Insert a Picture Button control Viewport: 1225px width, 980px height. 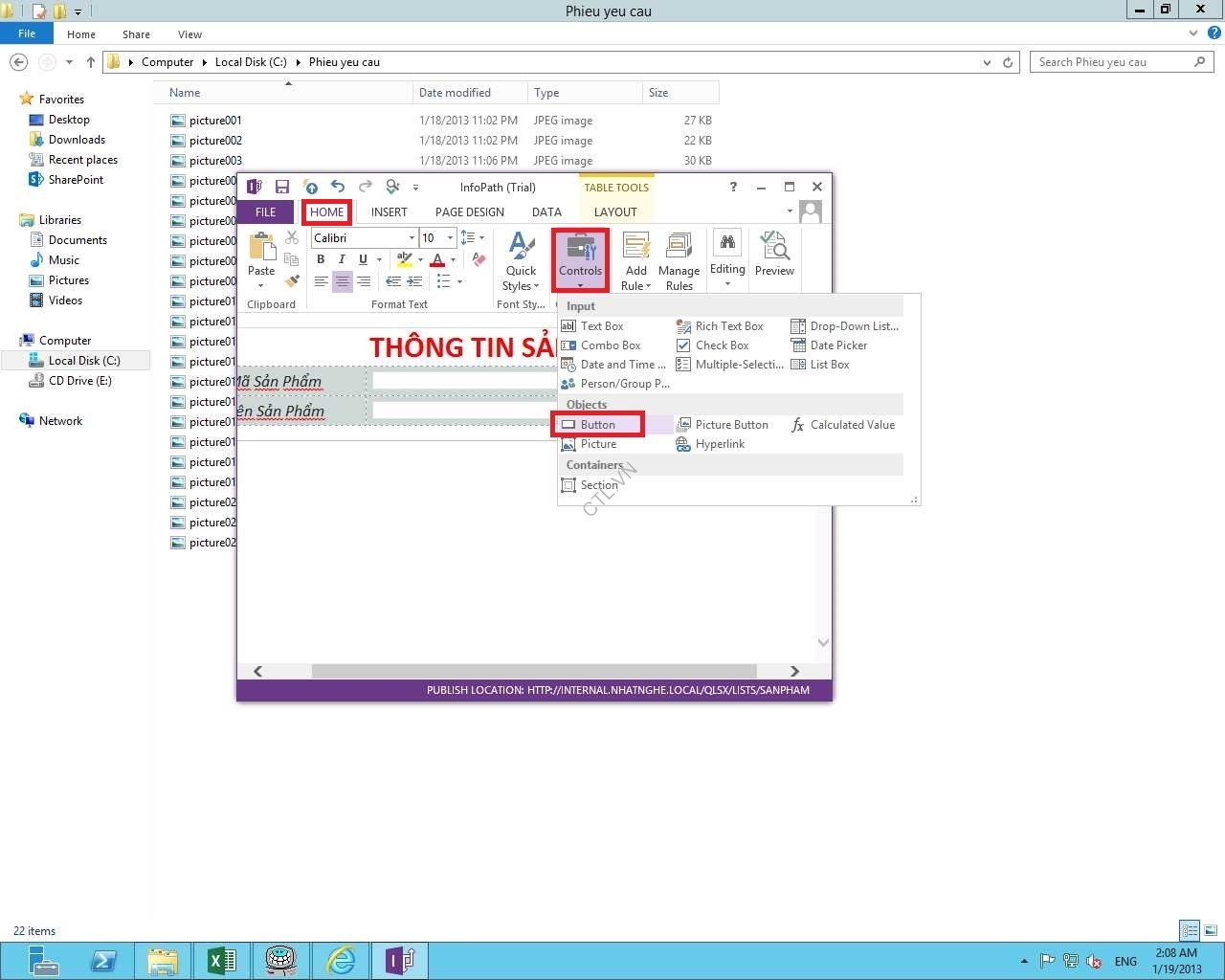coord(723,425)
